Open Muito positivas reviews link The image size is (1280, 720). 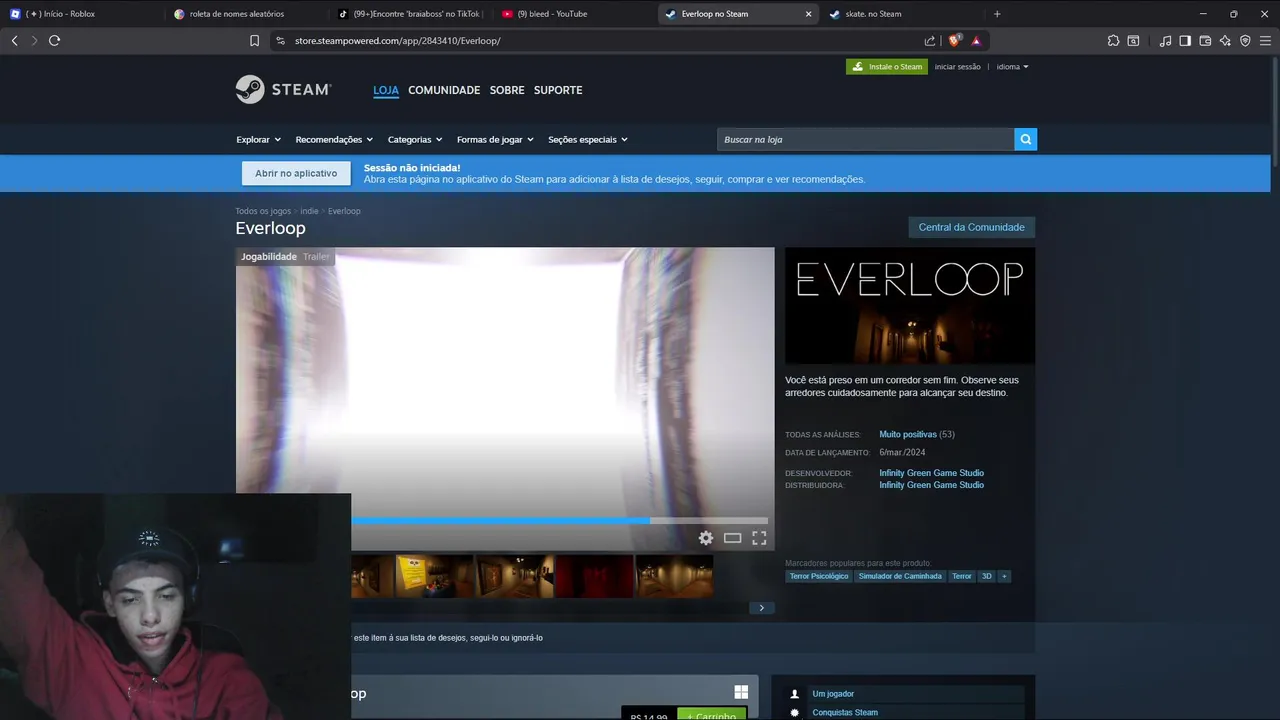(908, 435)
